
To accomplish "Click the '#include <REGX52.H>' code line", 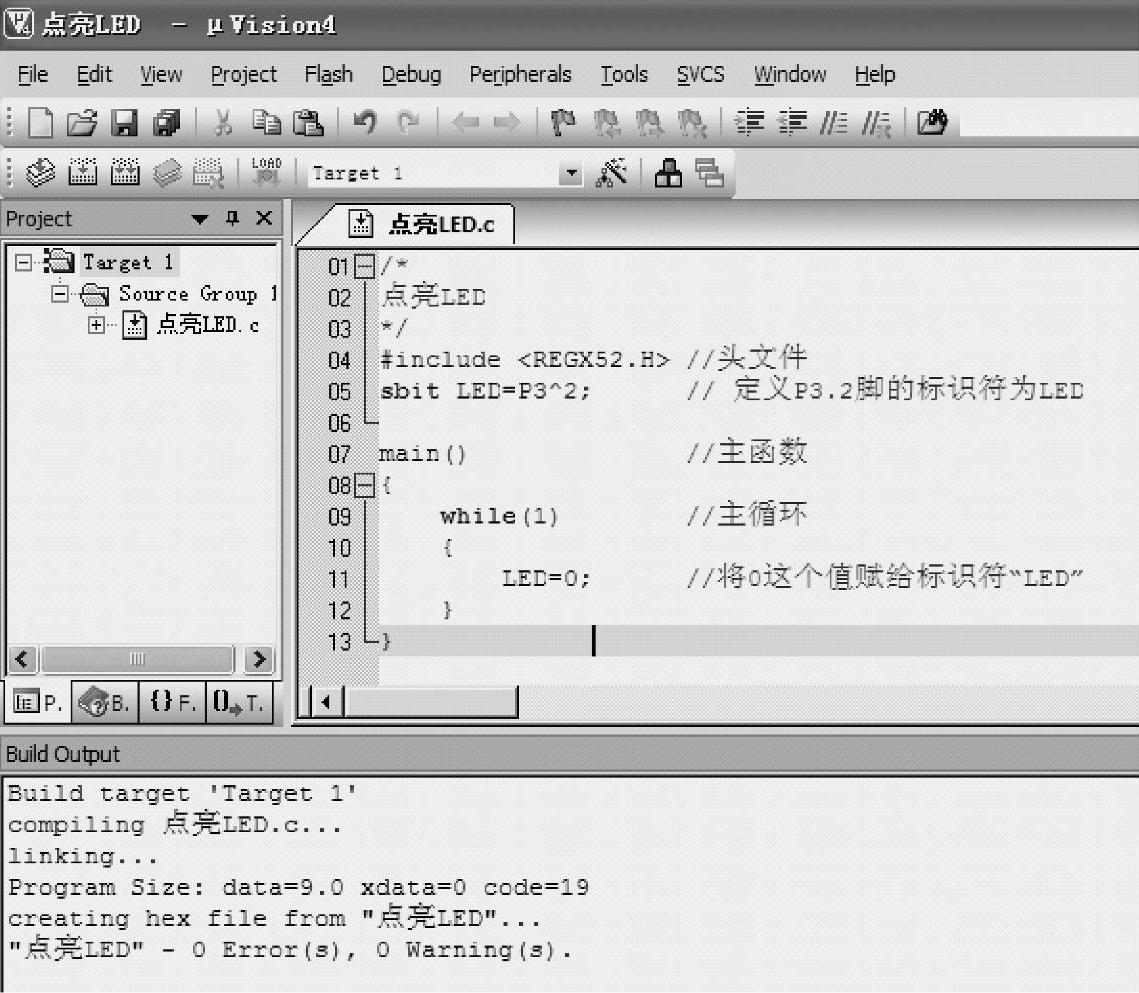I will pyautogui.click(x=524, y=360).
